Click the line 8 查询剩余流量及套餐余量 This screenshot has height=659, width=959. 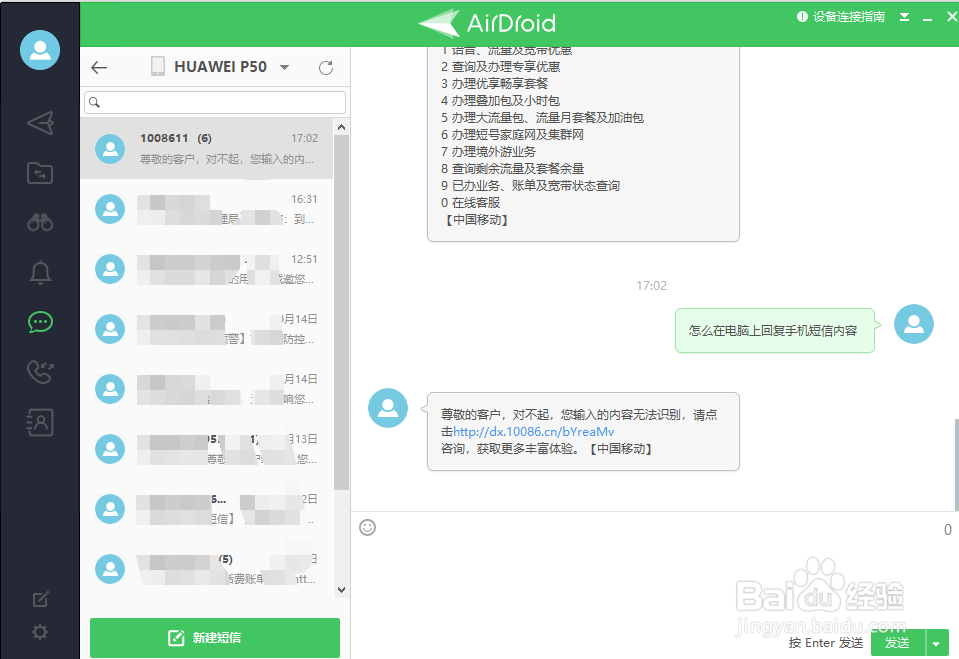(x=513, y=168)
